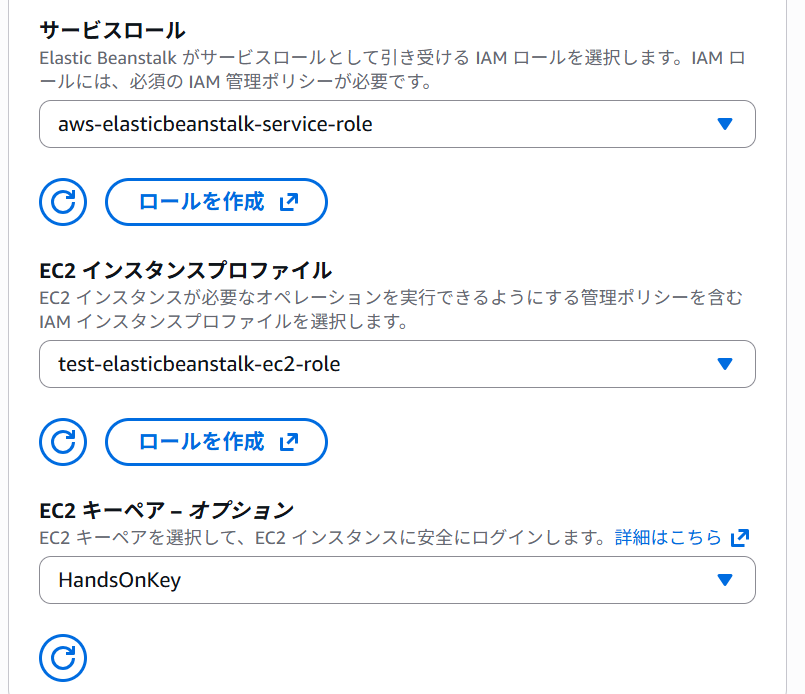Open the HandsOnKey key pair dropdown

(397, 580)
